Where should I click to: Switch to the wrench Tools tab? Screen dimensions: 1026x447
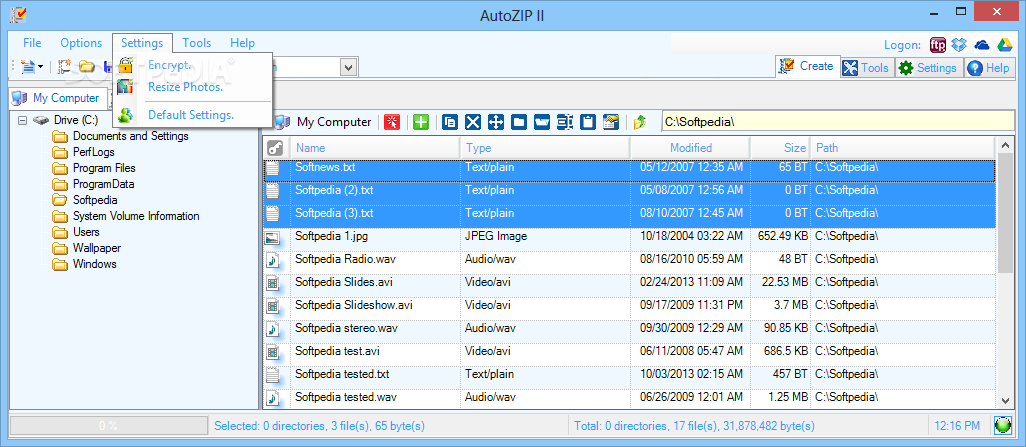(865, 67)
